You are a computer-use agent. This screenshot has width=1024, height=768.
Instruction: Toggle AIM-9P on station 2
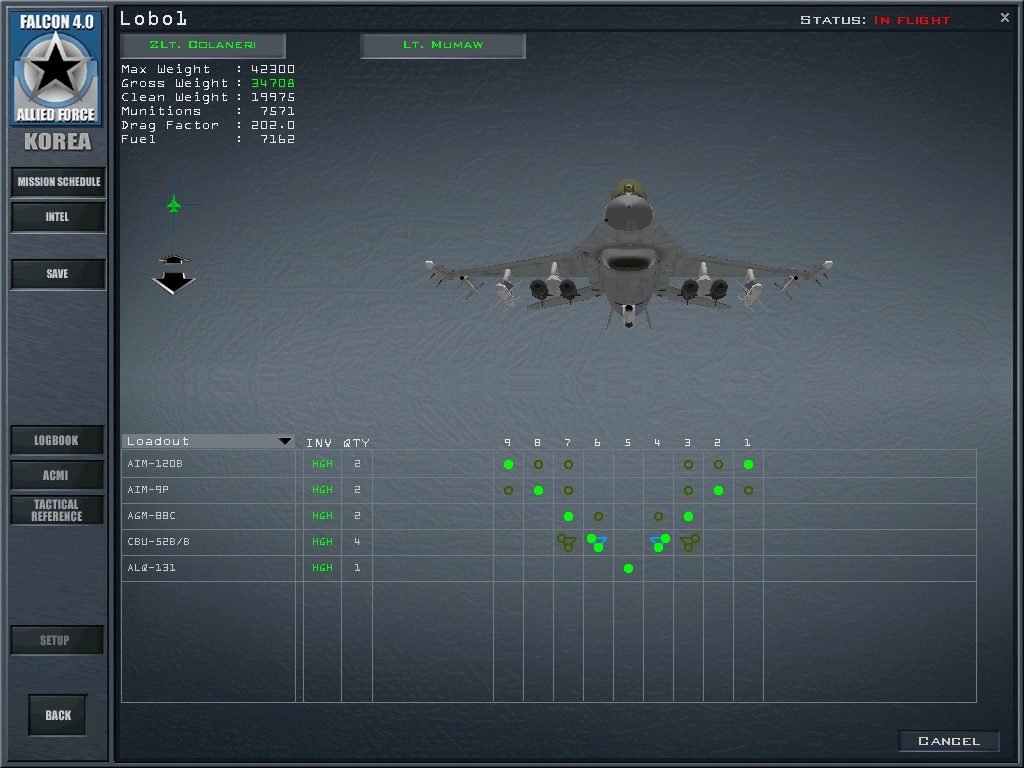[x=718, y=490]
